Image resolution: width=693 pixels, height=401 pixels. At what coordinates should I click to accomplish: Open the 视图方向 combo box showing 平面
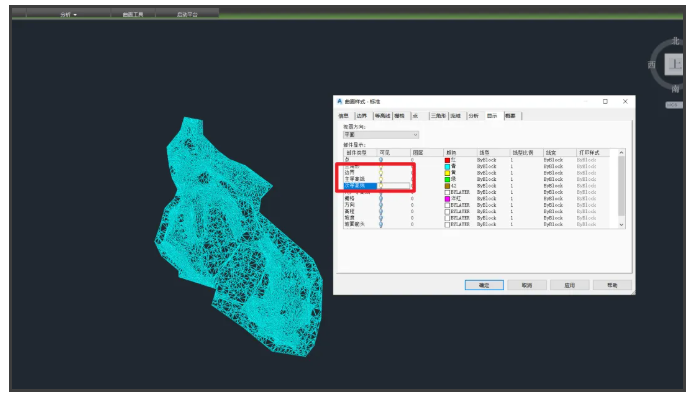coord(381,134)
